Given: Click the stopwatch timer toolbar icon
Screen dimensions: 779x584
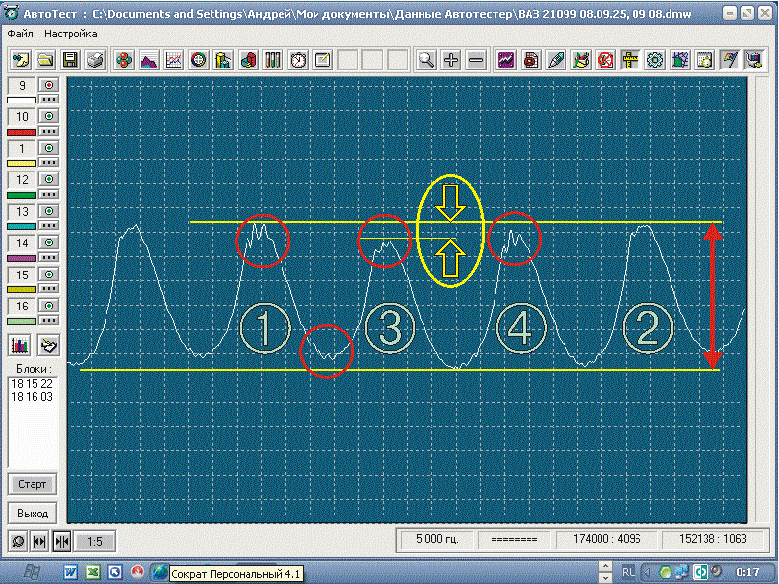Looking at the screenshot, I should (x=298, y=60).
